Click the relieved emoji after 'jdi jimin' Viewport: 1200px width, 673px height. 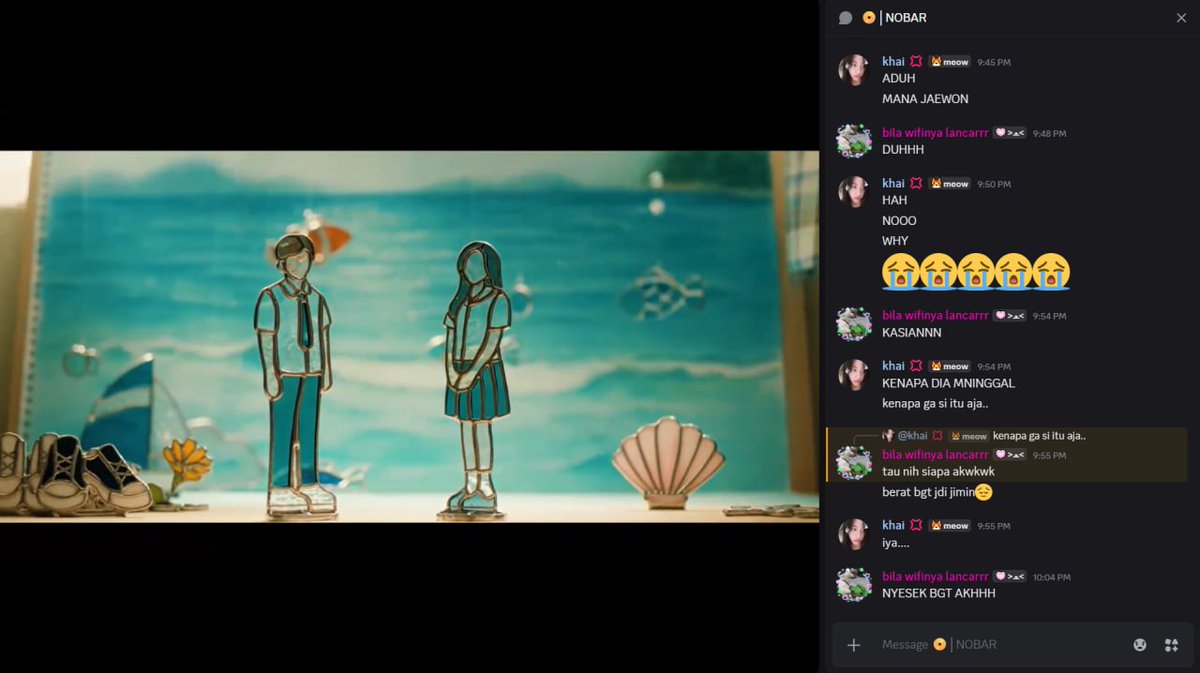click(x=984, y=492)
